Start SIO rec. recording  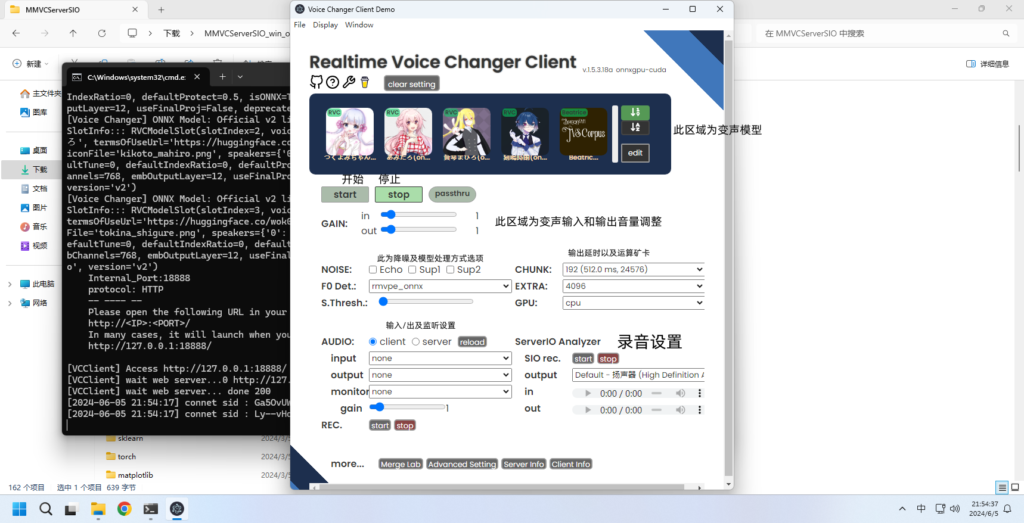[x=583, y=359]
